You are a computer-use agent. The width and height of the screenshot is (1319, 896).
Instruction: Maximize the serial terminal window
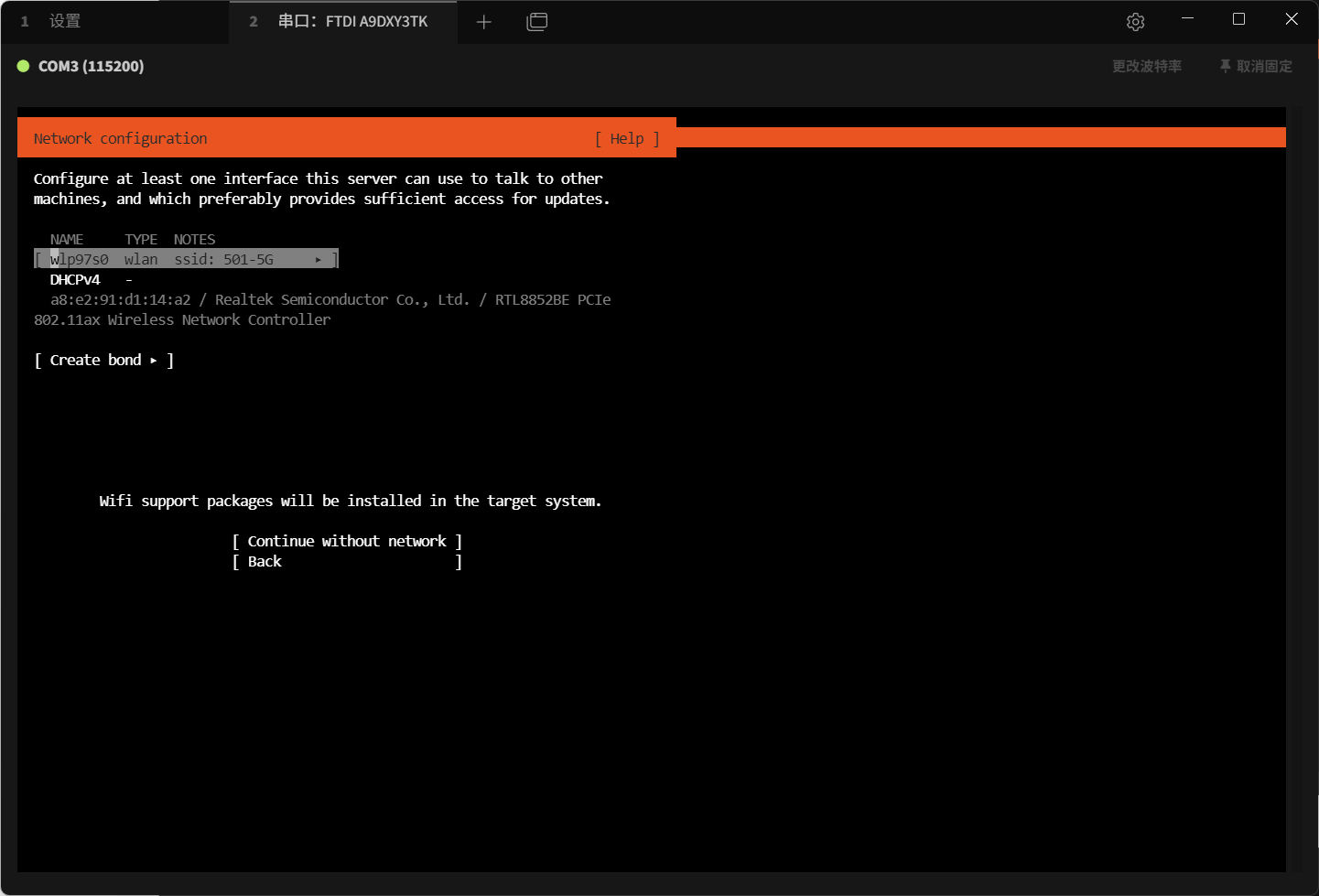click(x=1238, y=19)
